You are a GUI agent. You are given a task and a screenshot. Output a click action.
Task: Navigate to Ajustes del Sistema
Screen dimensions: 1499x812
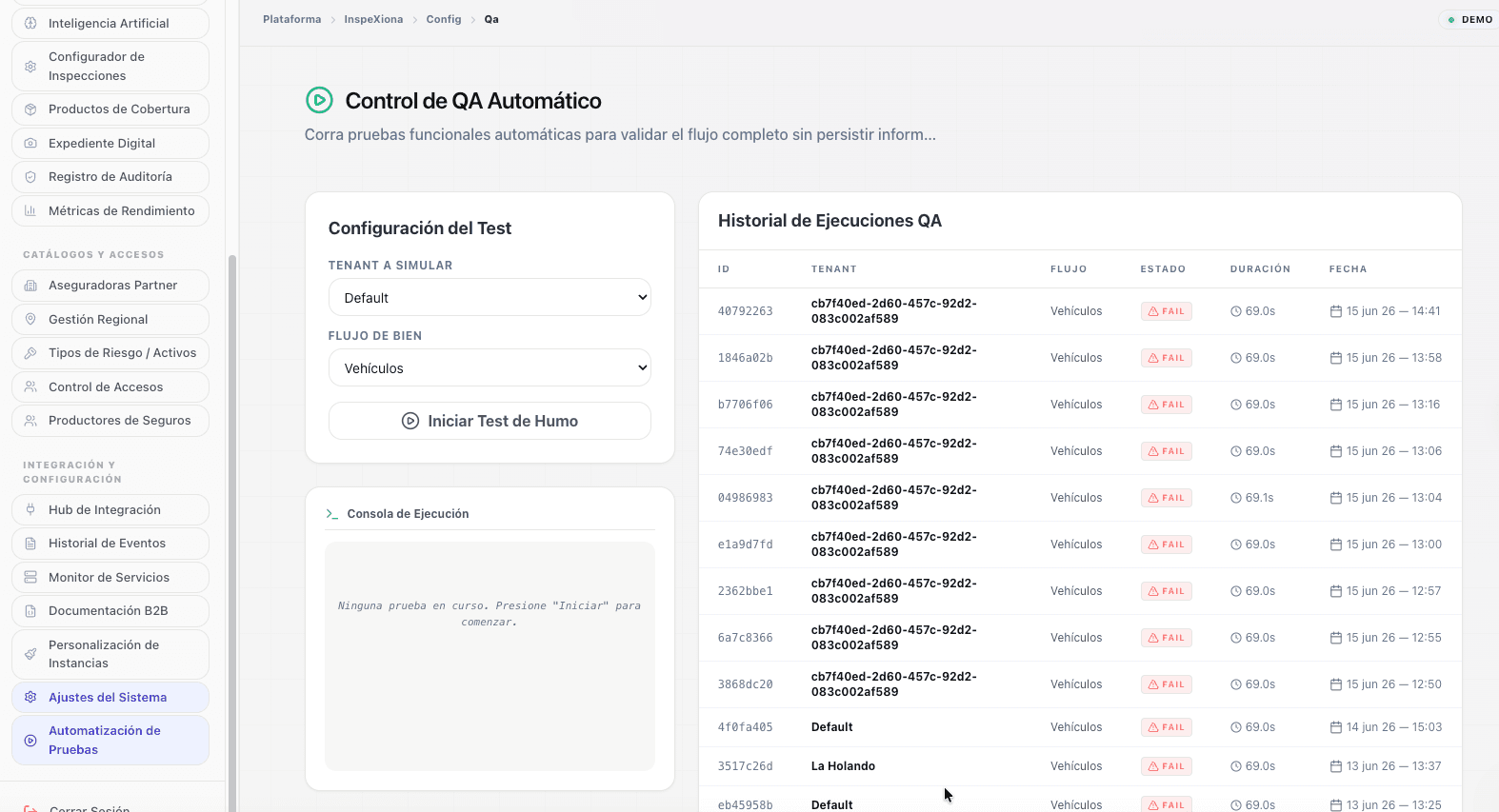click(110, 698)
